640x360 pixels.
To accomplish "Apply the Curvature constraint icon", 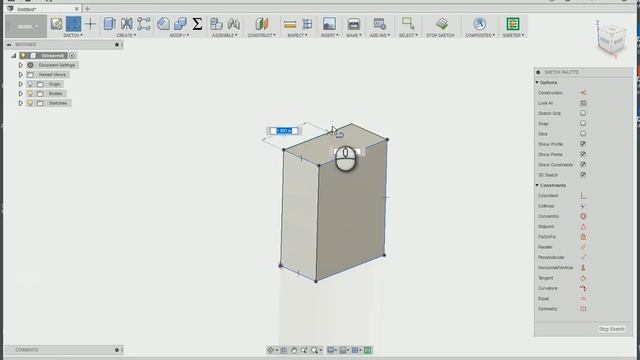I will [583, 288].
